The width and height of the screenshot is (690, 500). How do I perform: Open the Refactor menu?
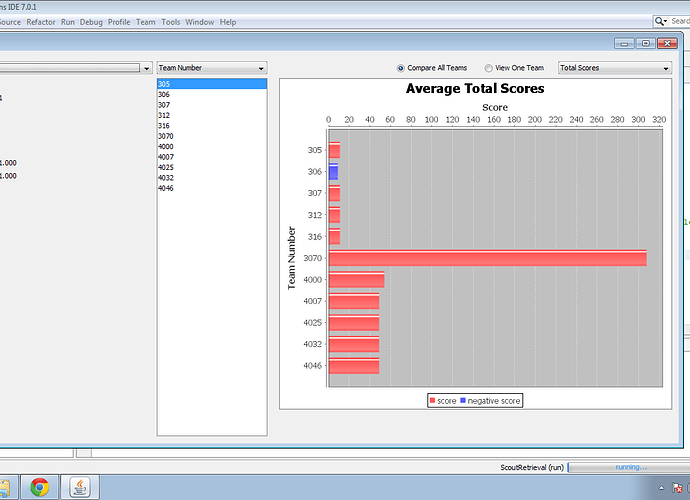[x=40, y=22]
